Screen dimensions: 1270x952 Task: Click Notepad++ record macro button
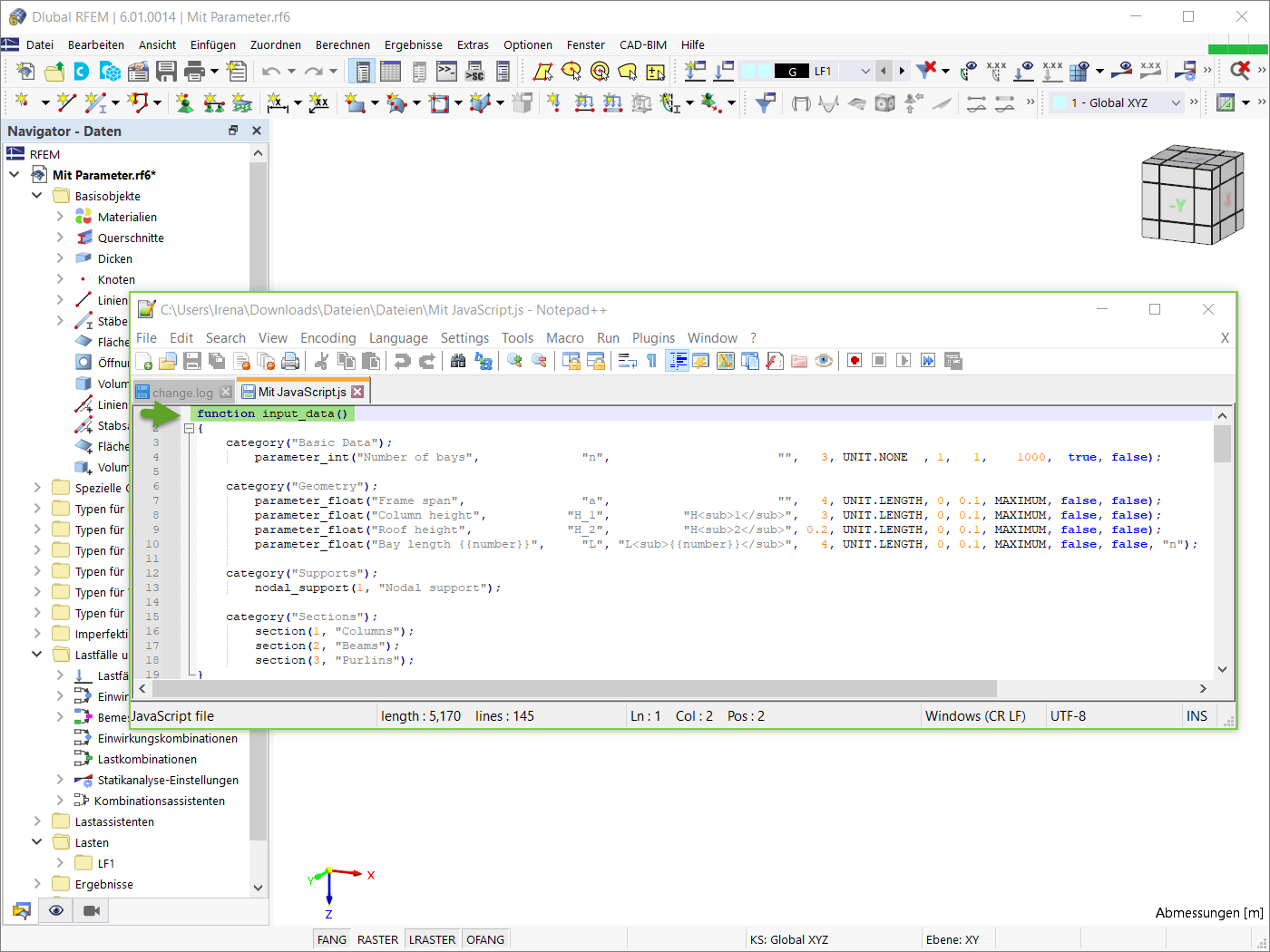coord(855,361)
